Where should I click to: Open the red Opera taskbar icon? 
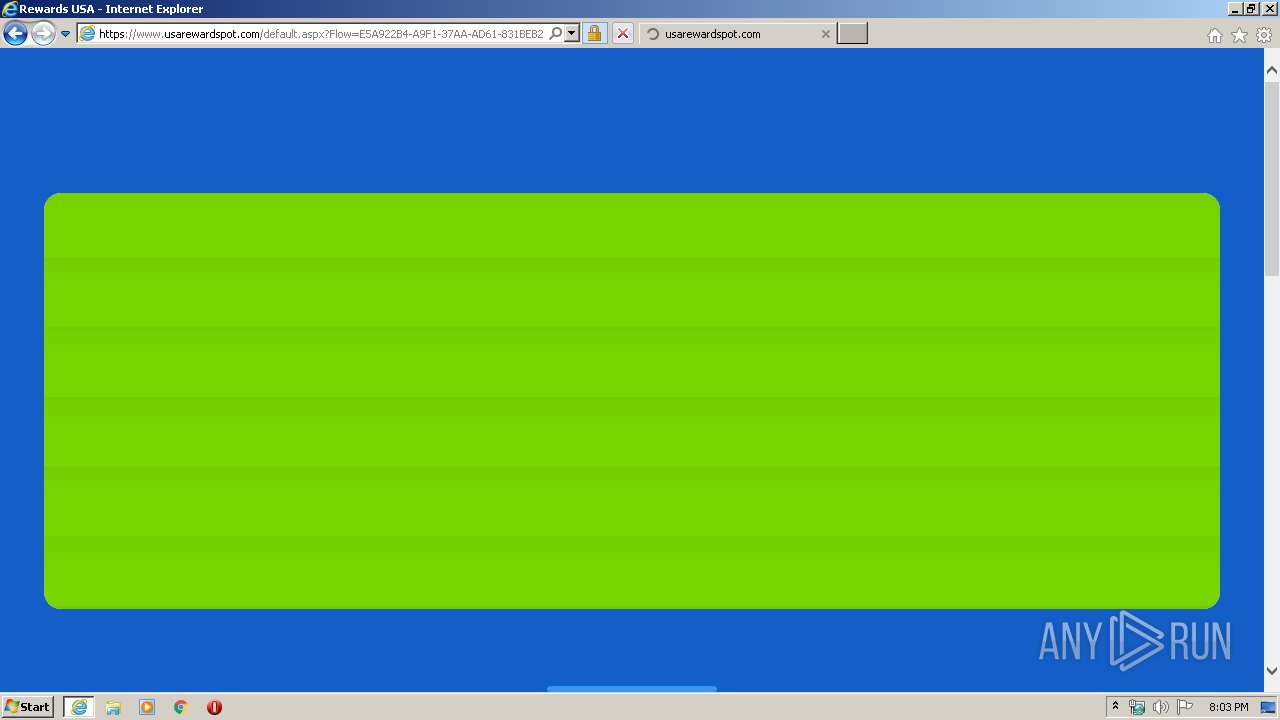pos(214,707)
